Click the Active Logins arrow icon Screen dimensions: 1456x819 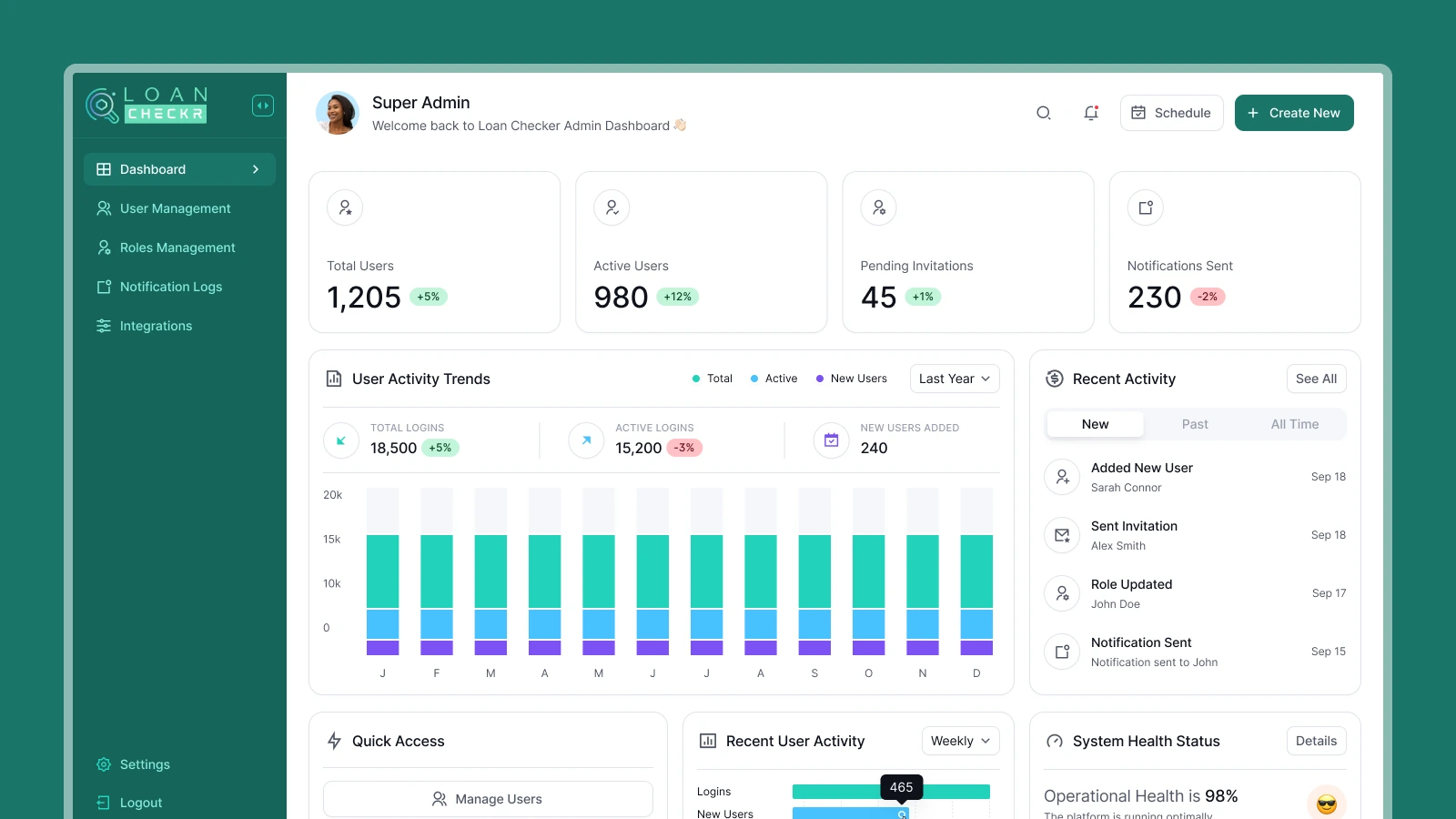(x=586, y=440)
